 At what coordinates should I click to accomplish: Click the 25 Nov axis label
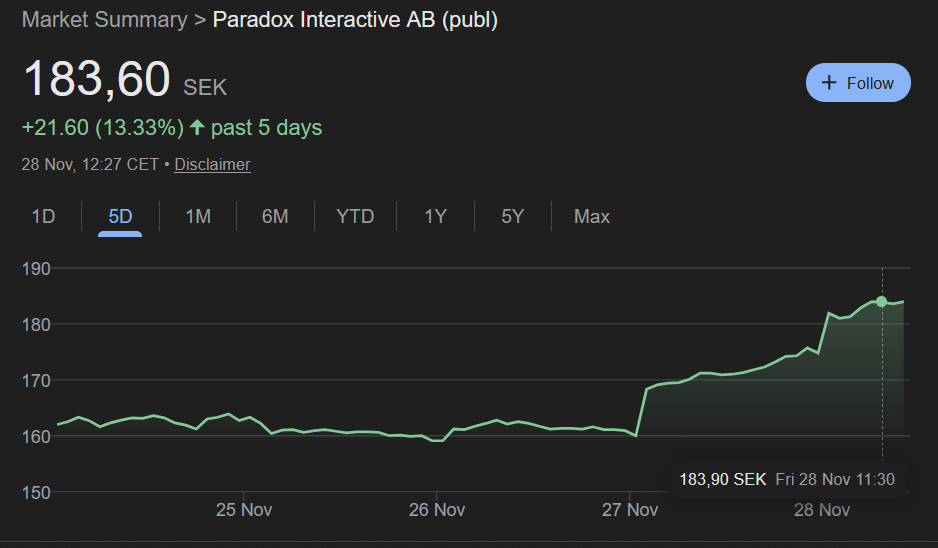point(243,510)
